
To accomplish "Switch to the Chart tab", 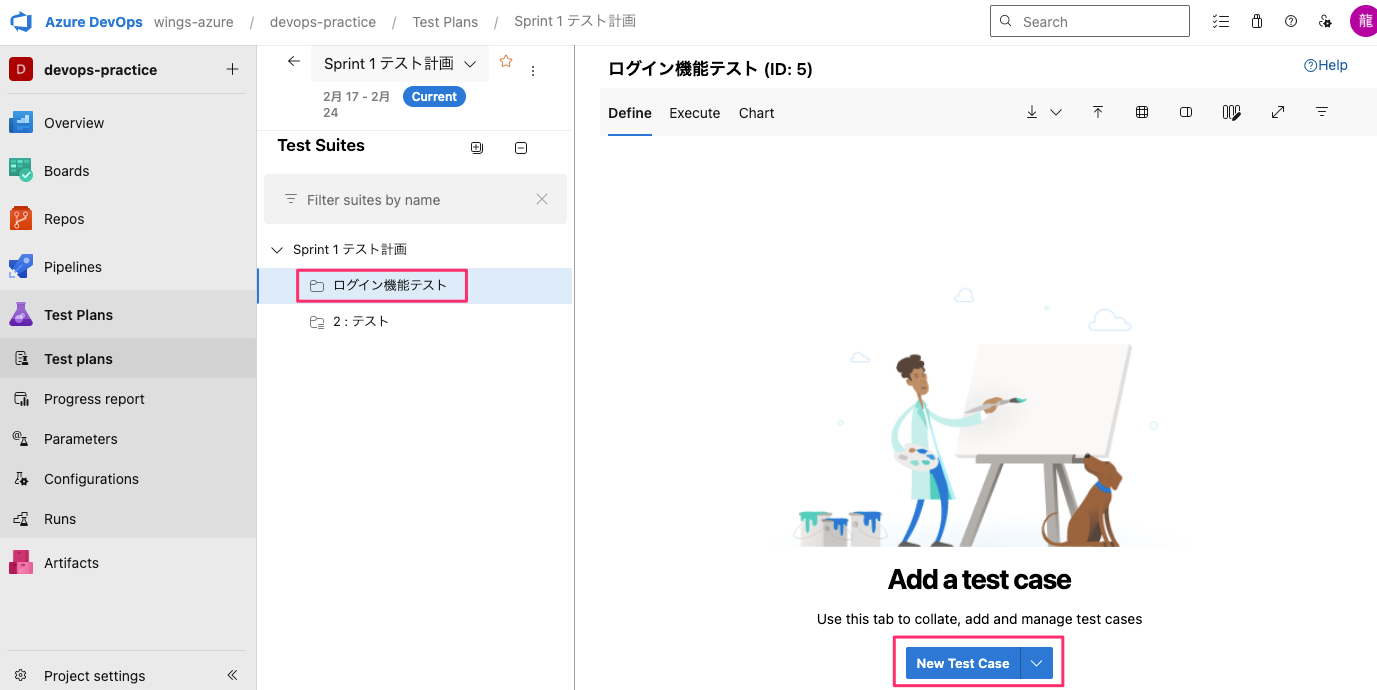I will coord(756,113).
